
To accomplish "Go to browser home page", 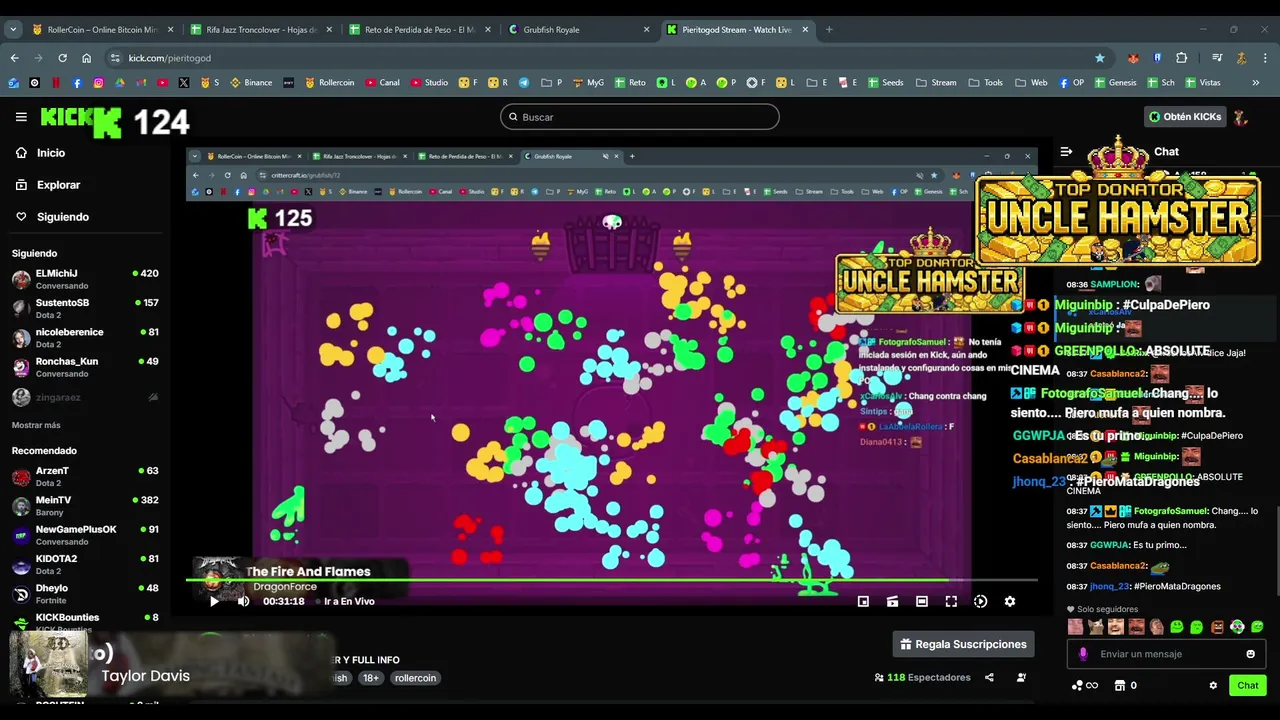I will (86, 58).
